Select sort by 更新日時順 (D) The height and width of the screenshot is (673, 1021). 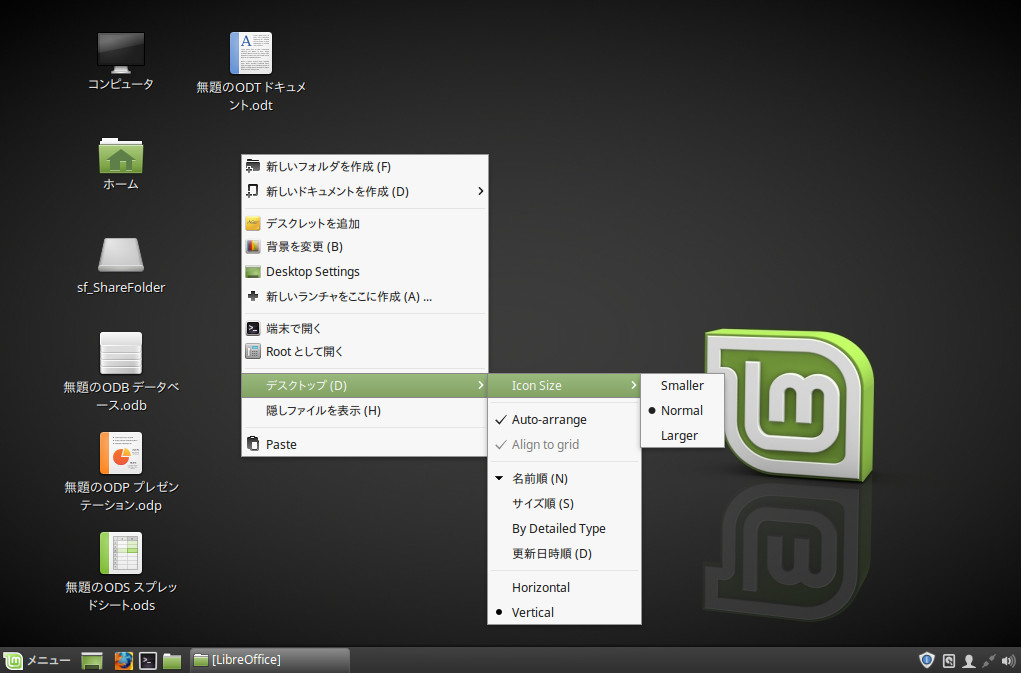pyautogui.click(x=565, y=554)
